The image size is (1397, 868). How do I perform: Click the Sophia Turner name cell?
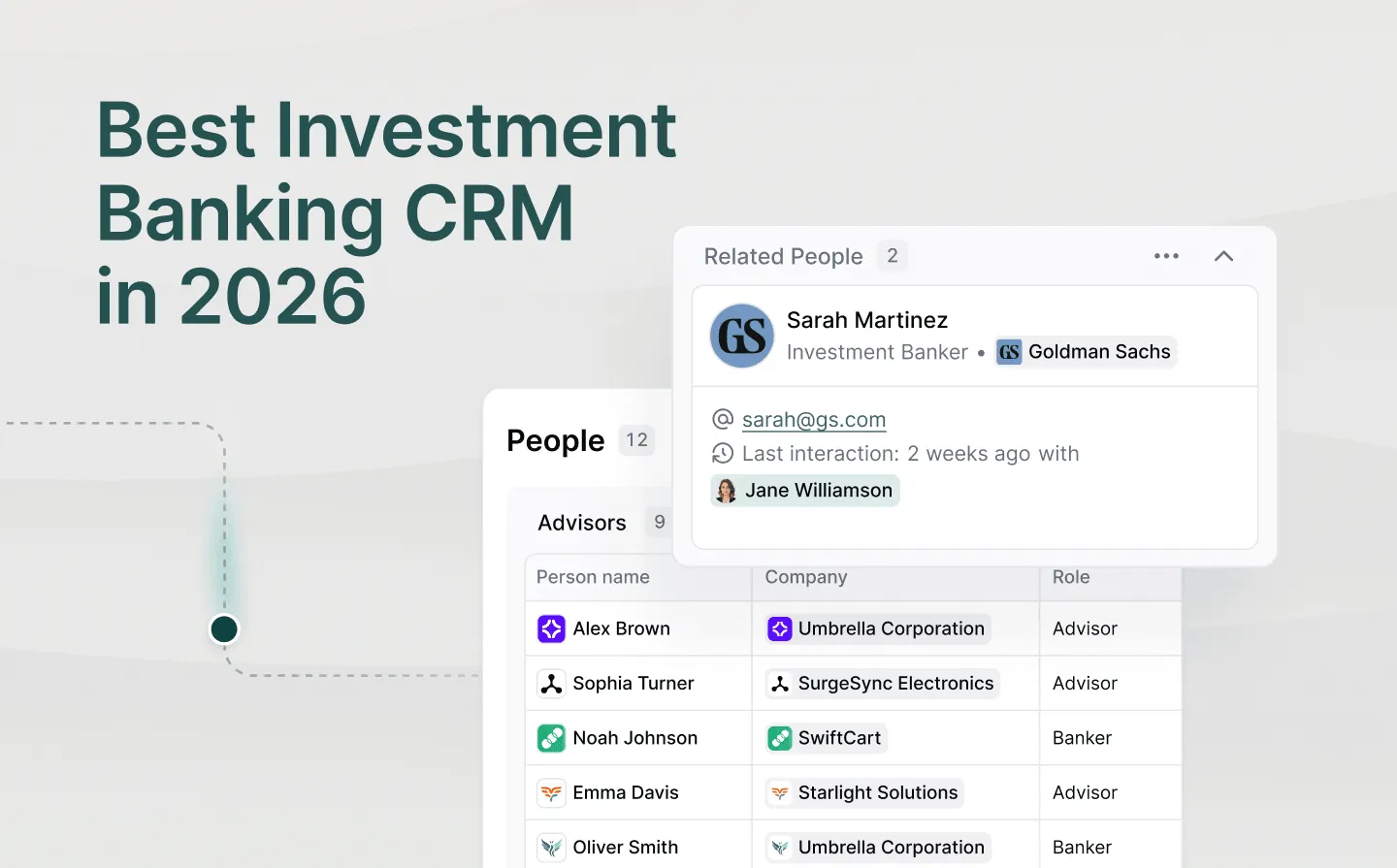click(639, 684)
